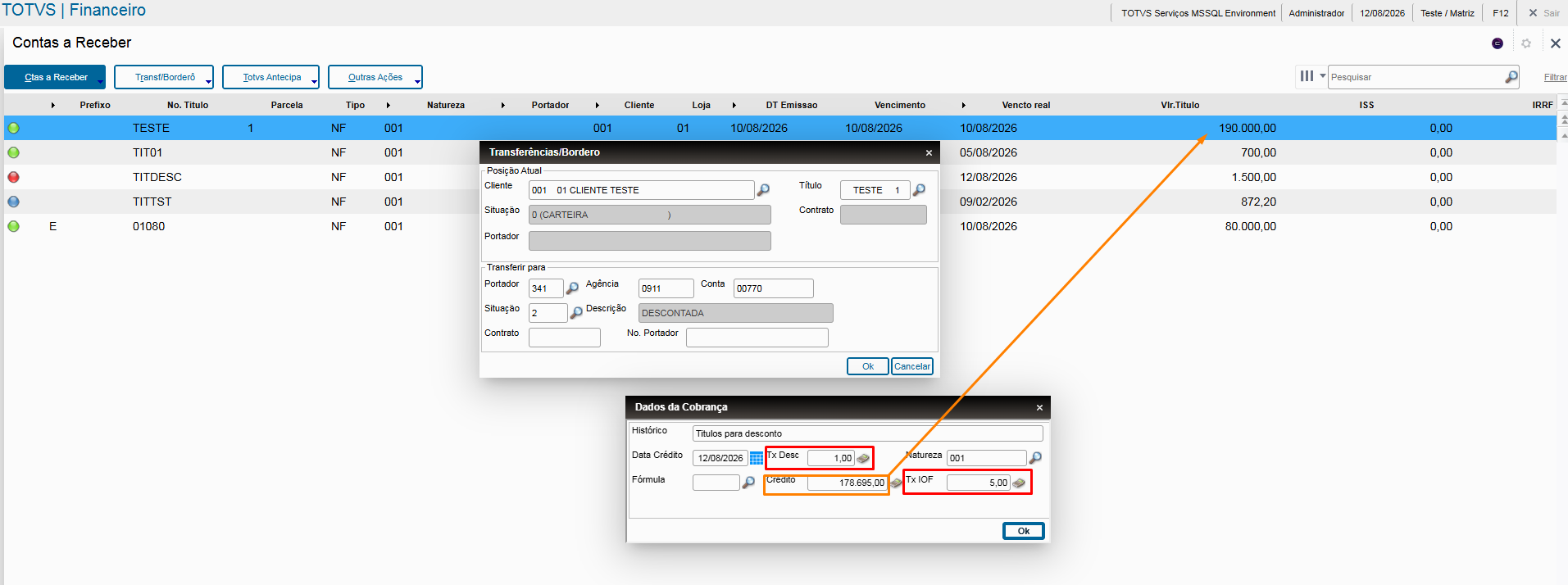Click Sair to exit the application
Viewport: 1568px width, 585px height.
click(1544, 13)
